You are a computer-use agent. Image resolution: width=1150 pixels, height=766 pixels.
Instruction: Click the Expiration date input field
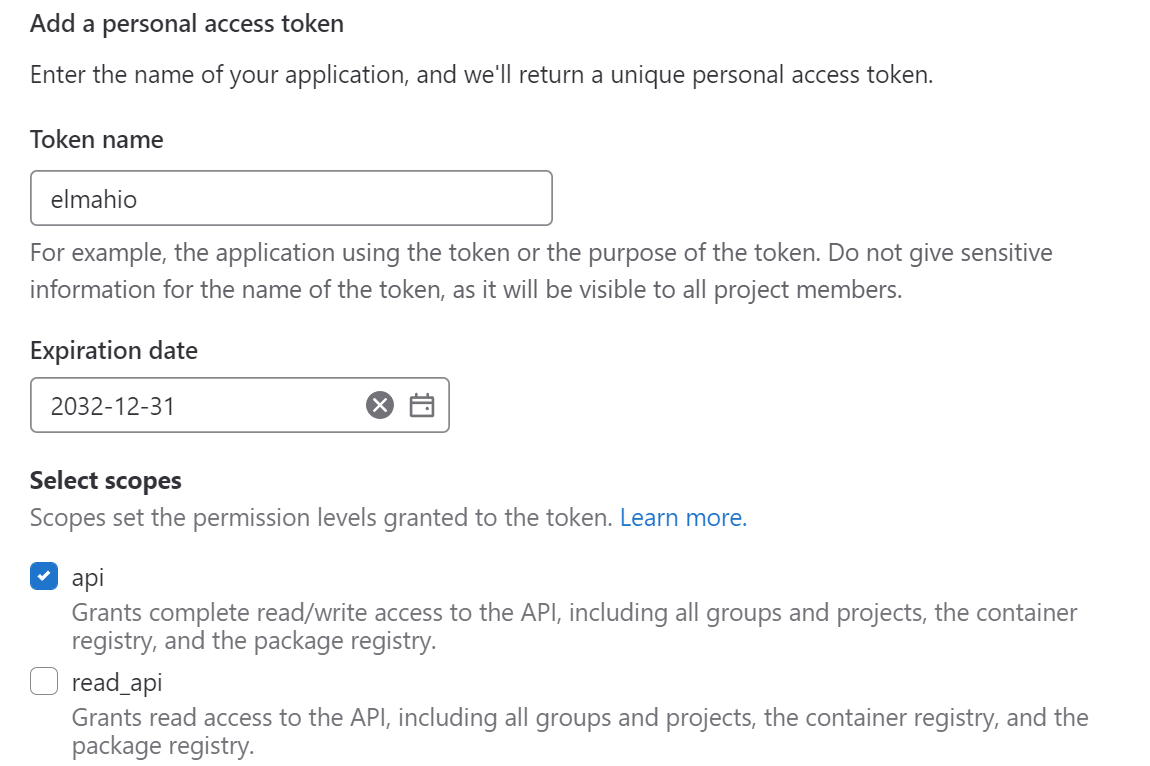pos(240,405)
